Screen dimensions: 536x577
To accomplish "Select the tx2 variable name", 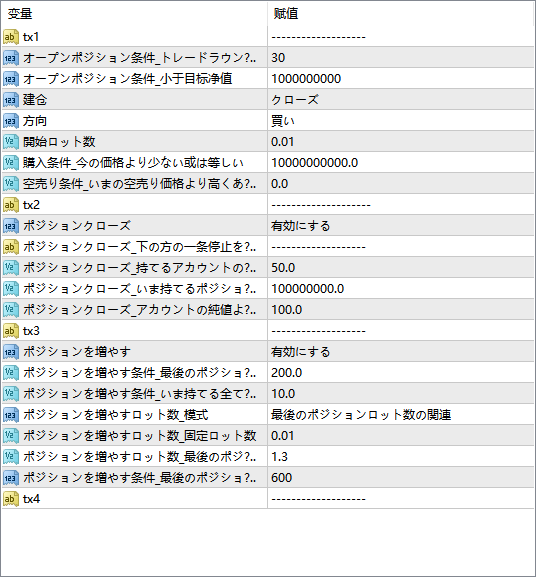I will click(x=31, y=205).
